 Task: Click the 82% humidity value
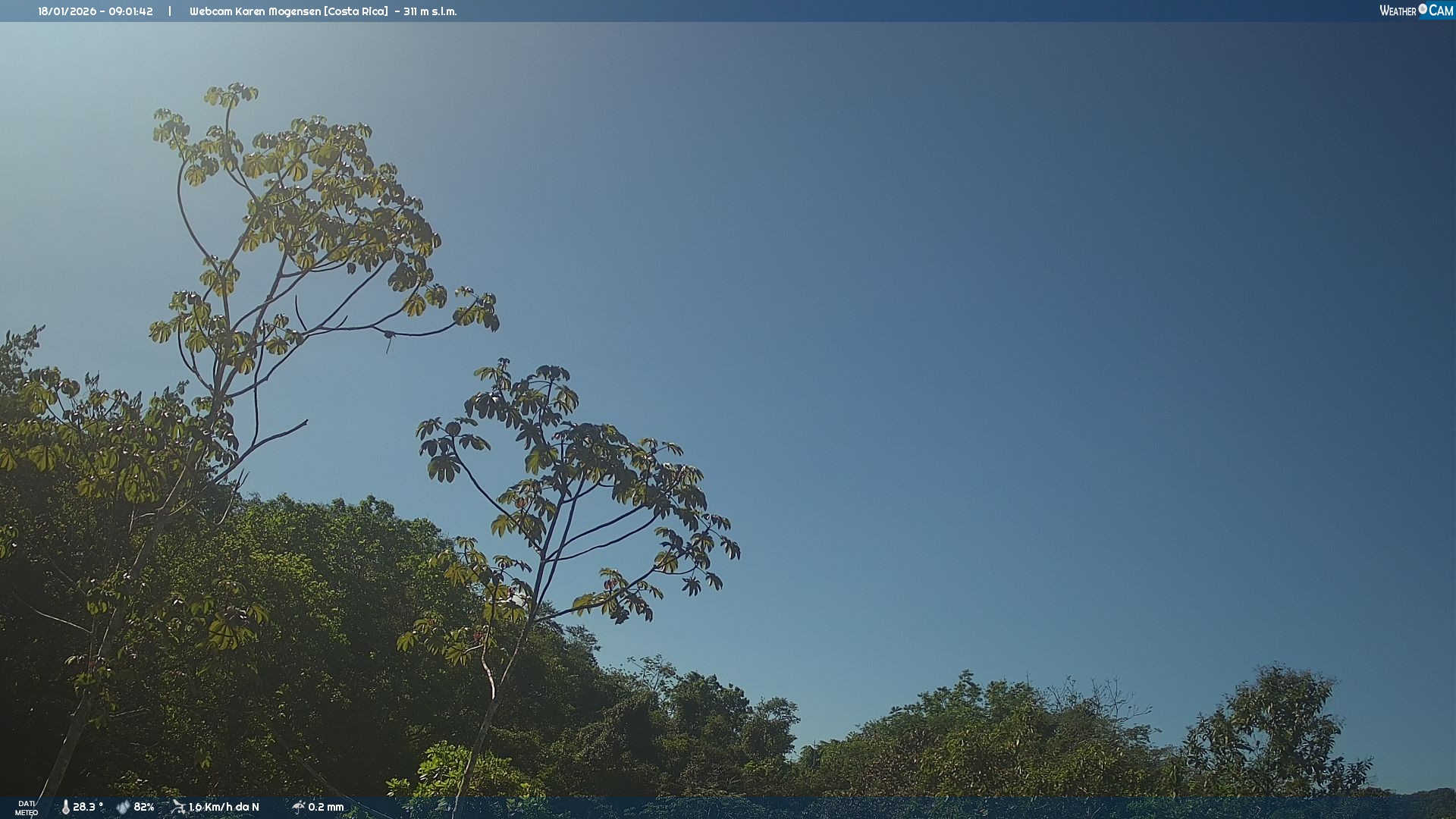[x=144, y=807]
